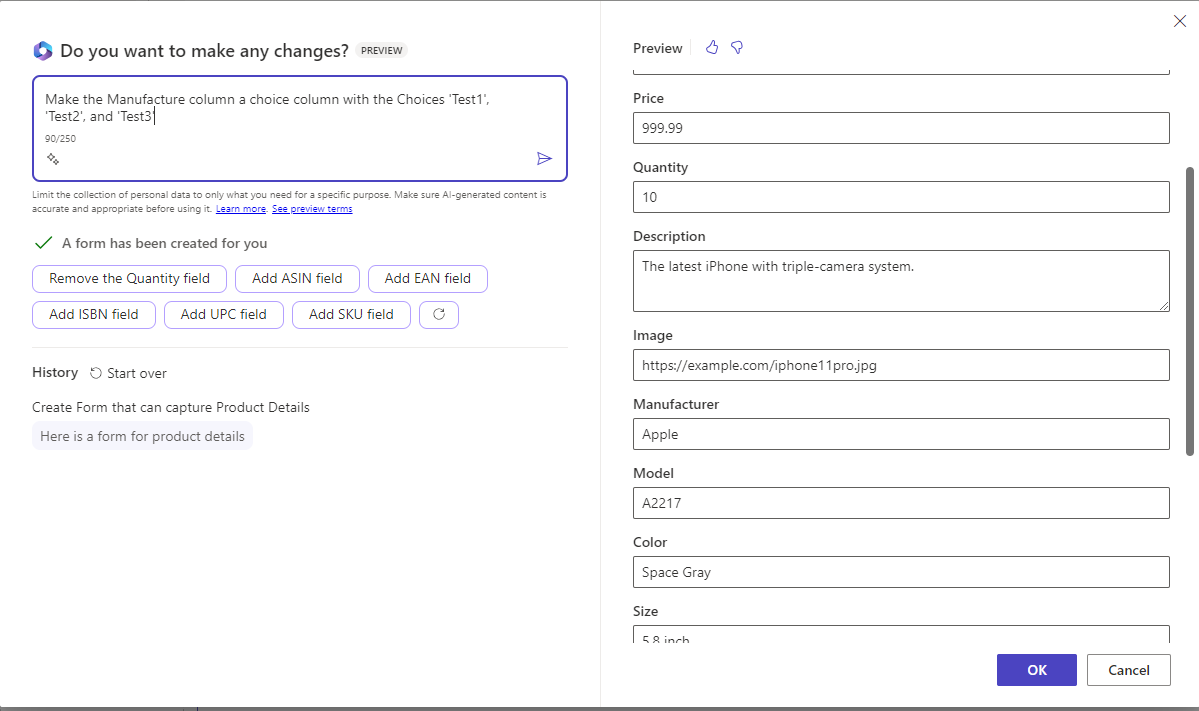Choose the 'Add UPC field' suggestion
This screenshot has width=1199, height=711.
point(223,314)
